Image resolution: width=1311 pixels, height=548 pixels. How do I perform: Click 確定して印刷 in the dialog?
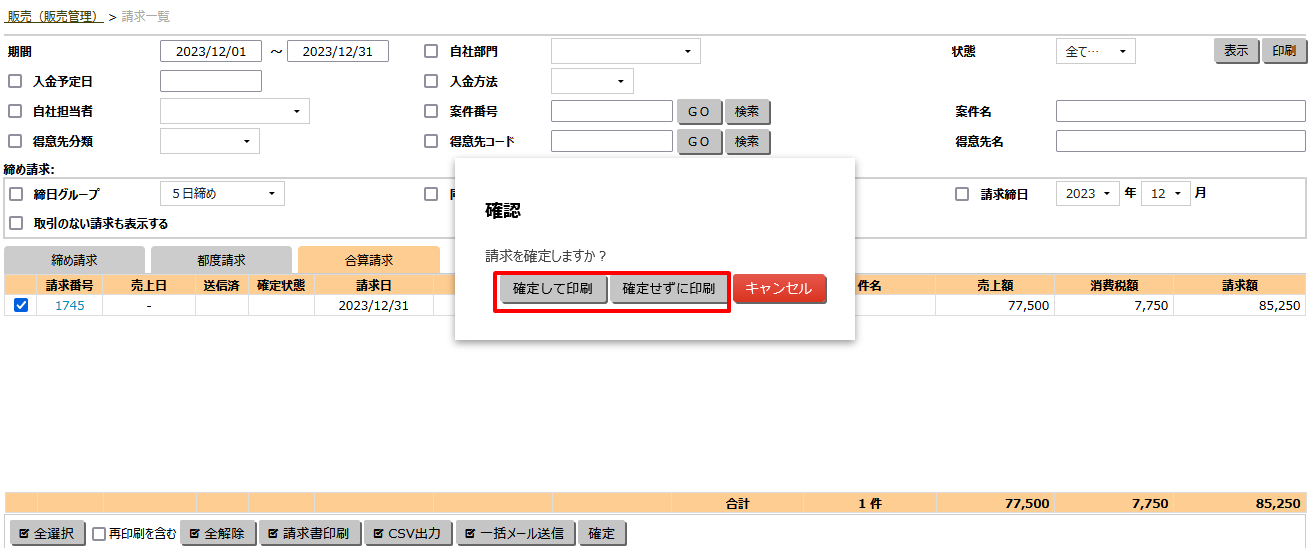[552, 289]
